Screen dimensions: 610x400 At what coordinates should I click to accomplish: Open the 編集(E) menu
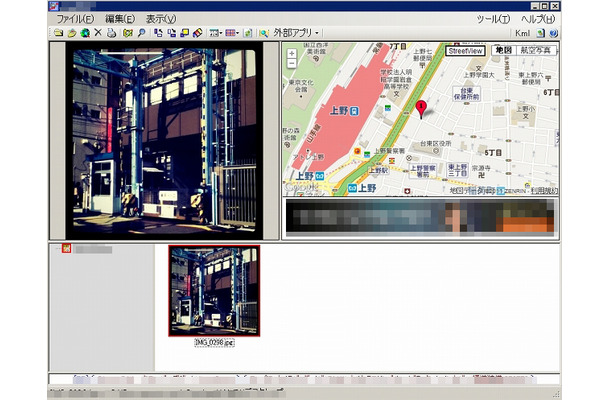(x=120, y=19)
